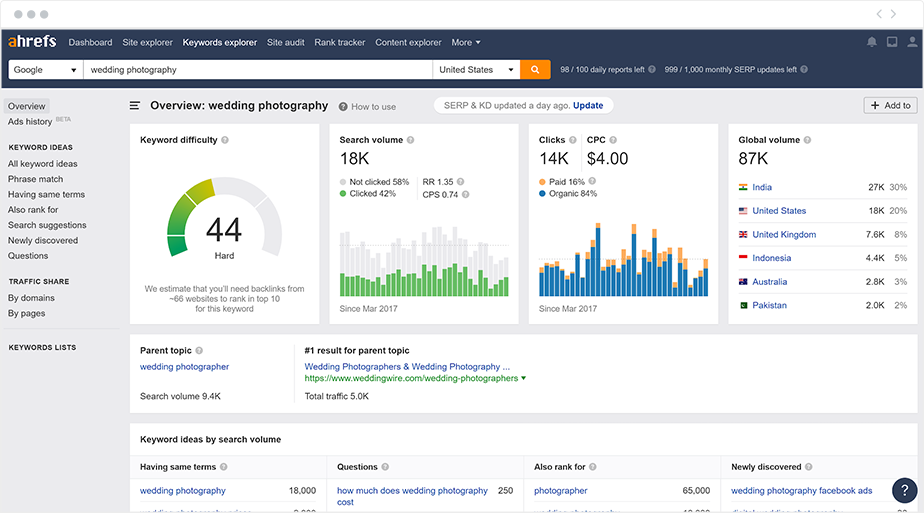The image size is (924, 513).
Task: Open Wedding Photographers & Wedding Photography result
Action: click(407, 366)
